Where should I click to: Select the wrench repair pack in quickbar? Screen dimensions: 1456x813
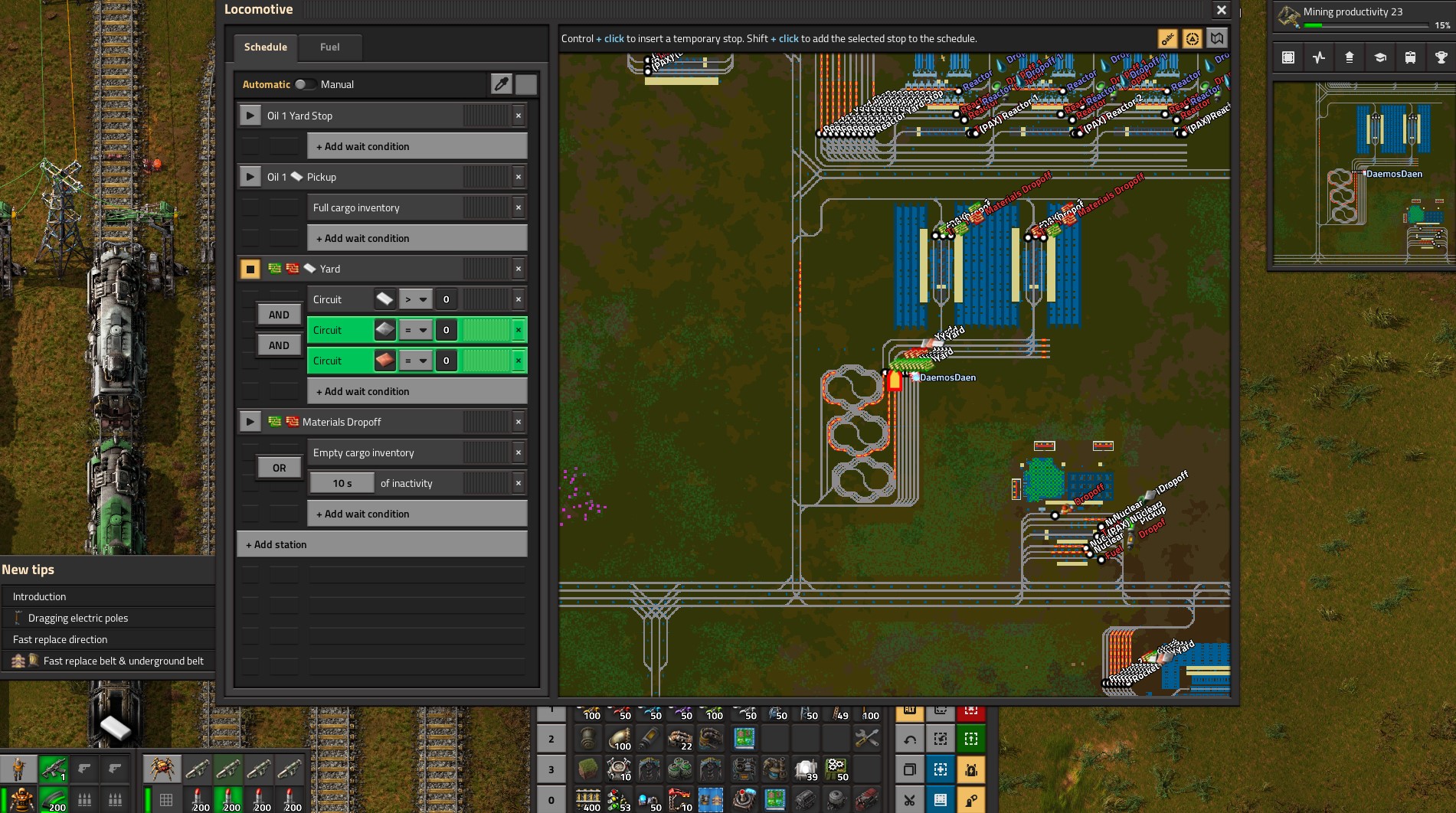click(867, 739)
